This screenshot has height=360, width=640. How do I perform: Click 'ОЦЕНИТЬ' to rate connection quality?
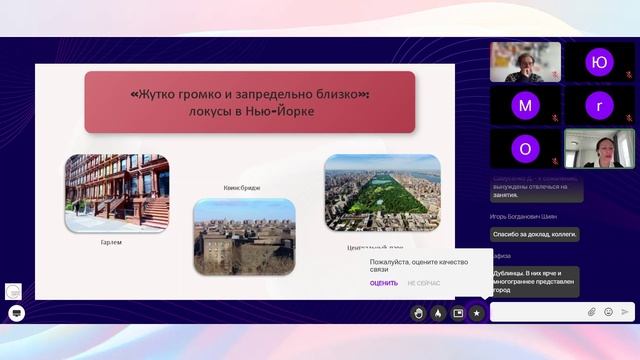click(x=384, y=283)
